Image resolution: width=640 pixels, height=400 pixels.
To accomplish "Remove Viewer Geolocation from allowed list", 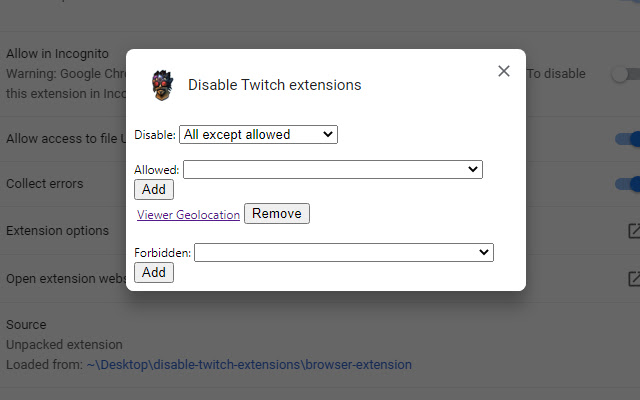I will click(277, 213).
